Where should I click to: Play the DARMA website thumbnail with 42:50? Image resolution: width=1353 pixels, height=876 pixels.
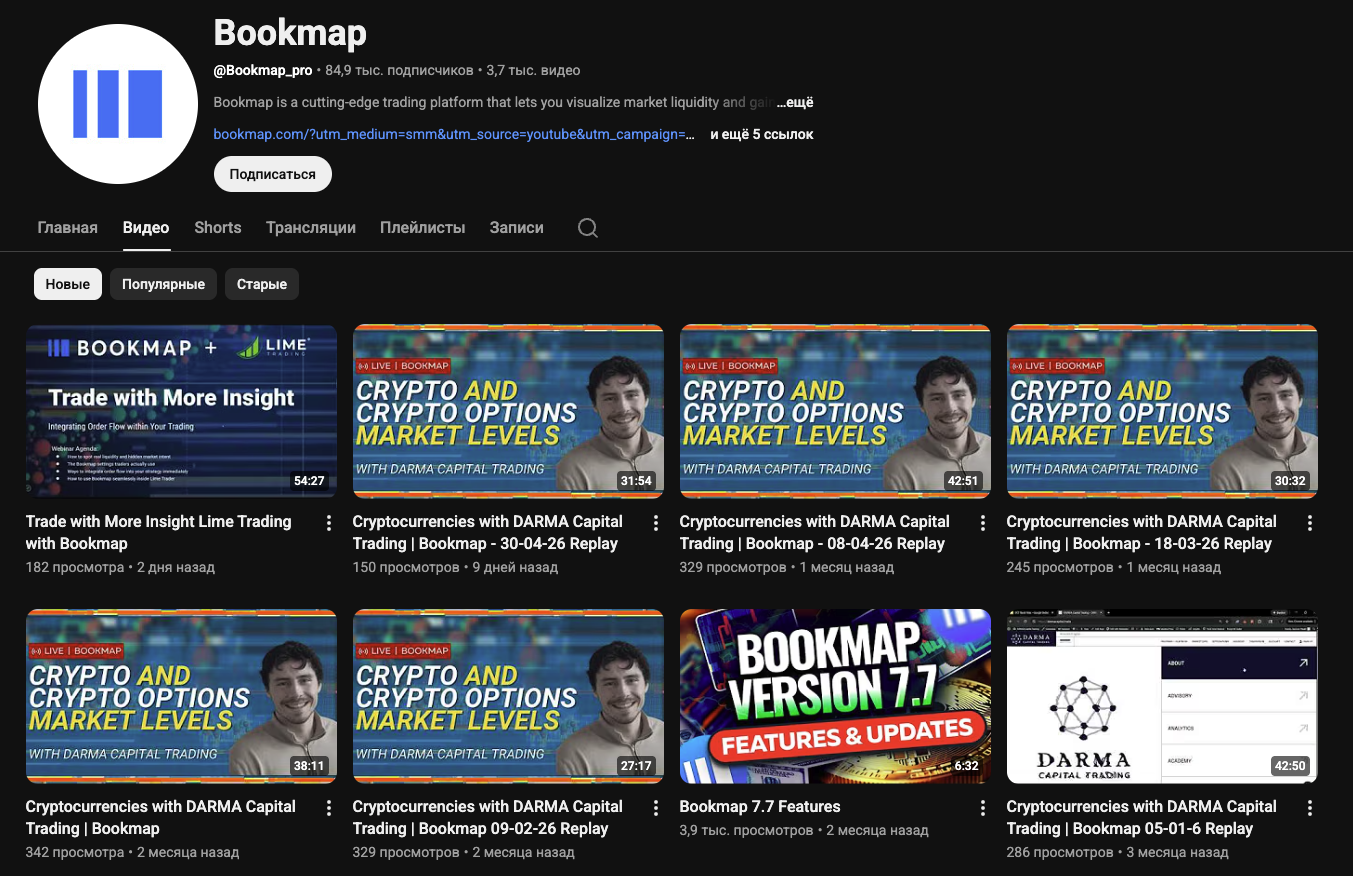pos(1162,696)
